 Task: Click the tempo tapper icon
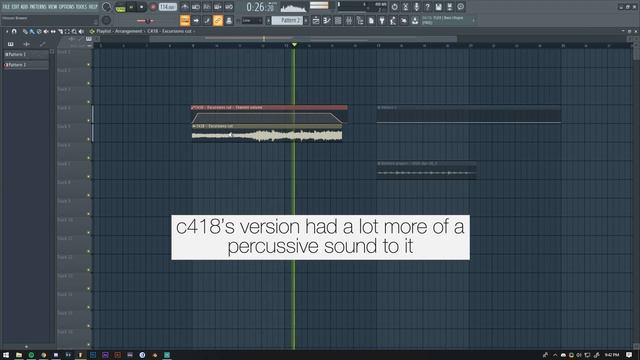pos(393,20)
